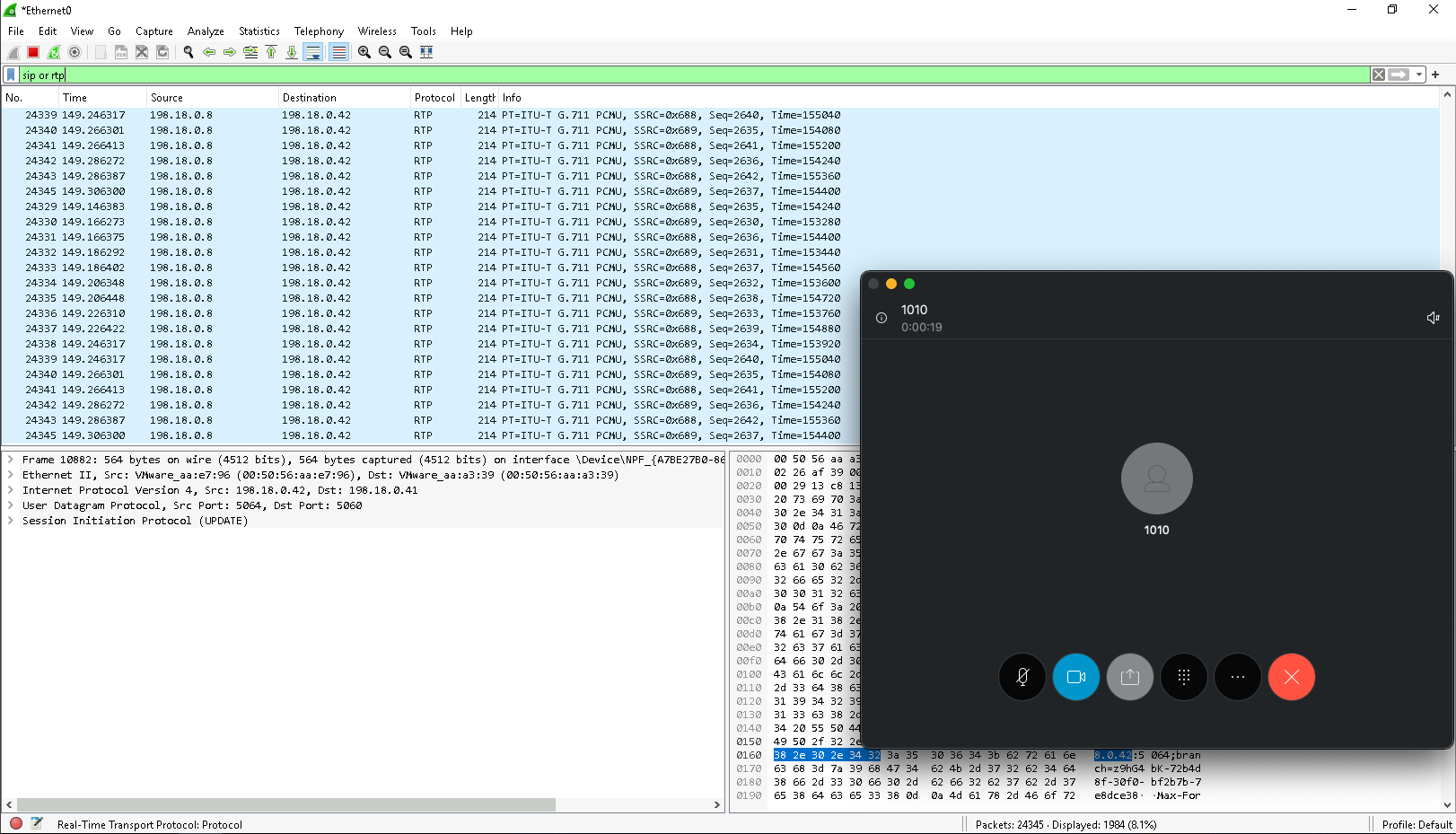Expand the User Datagram Protocol row

pos(11,505)
